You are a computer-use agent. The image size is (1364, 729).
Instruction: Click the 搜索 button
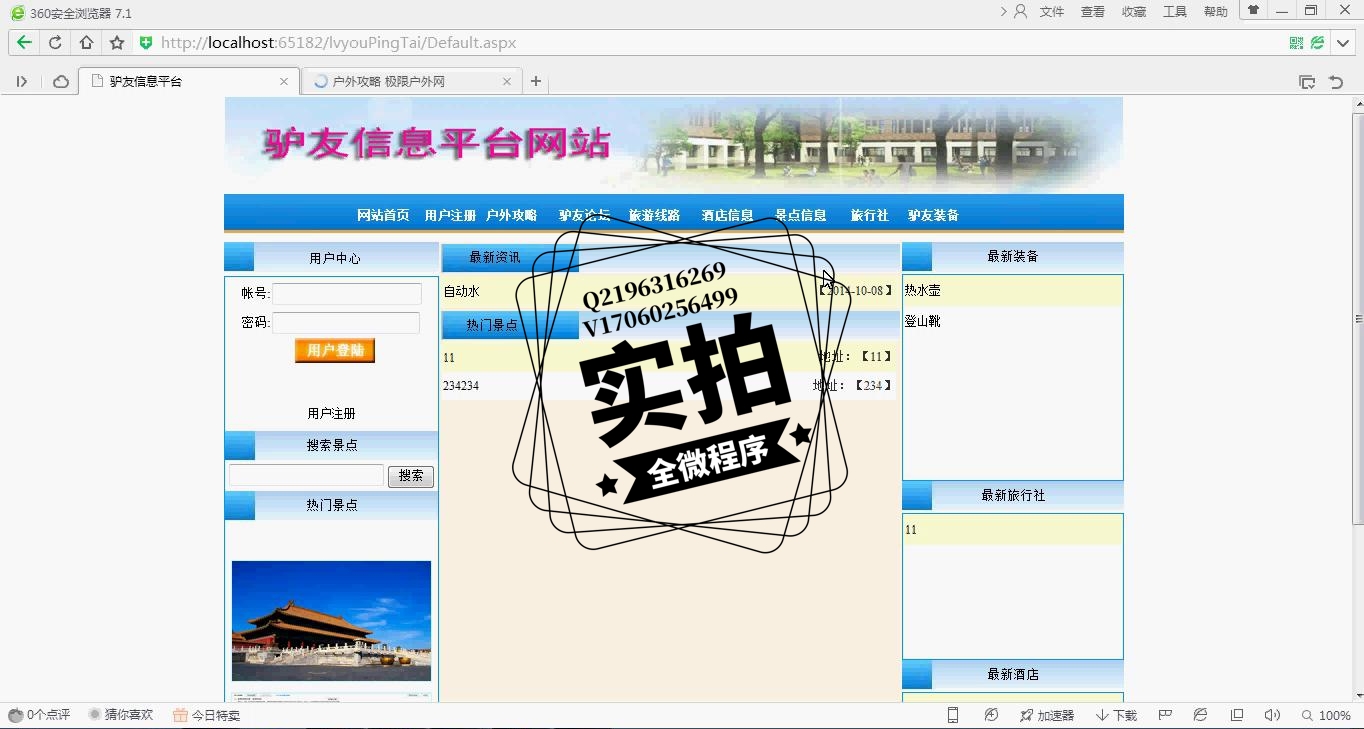[411, 476]
